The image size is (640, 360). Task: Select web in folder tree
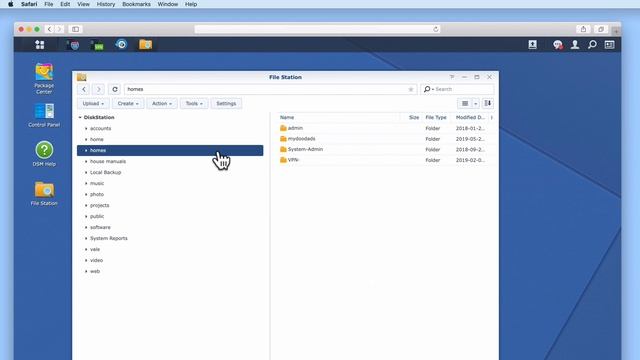[x=95, y=271]
